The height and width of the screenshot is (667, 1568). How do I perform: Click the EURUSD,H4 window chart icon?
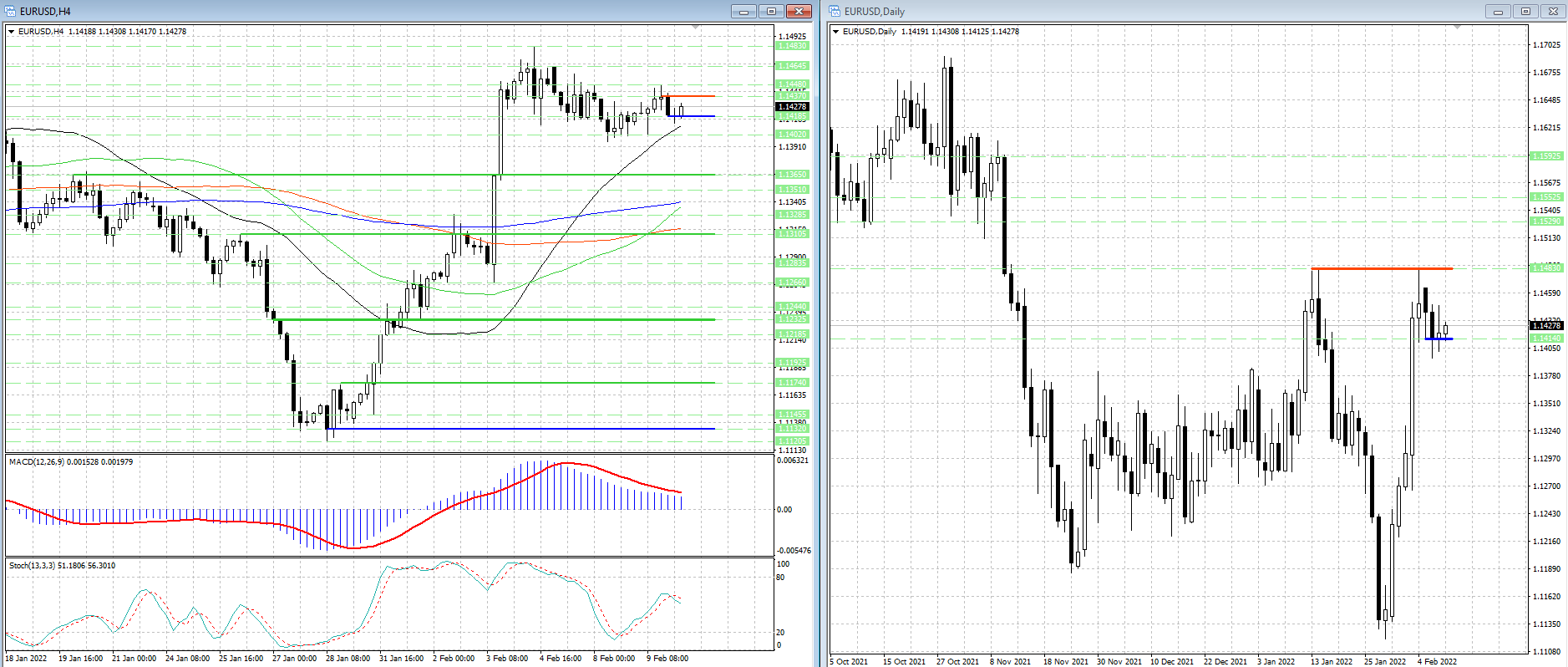click(x=11, y=11)
